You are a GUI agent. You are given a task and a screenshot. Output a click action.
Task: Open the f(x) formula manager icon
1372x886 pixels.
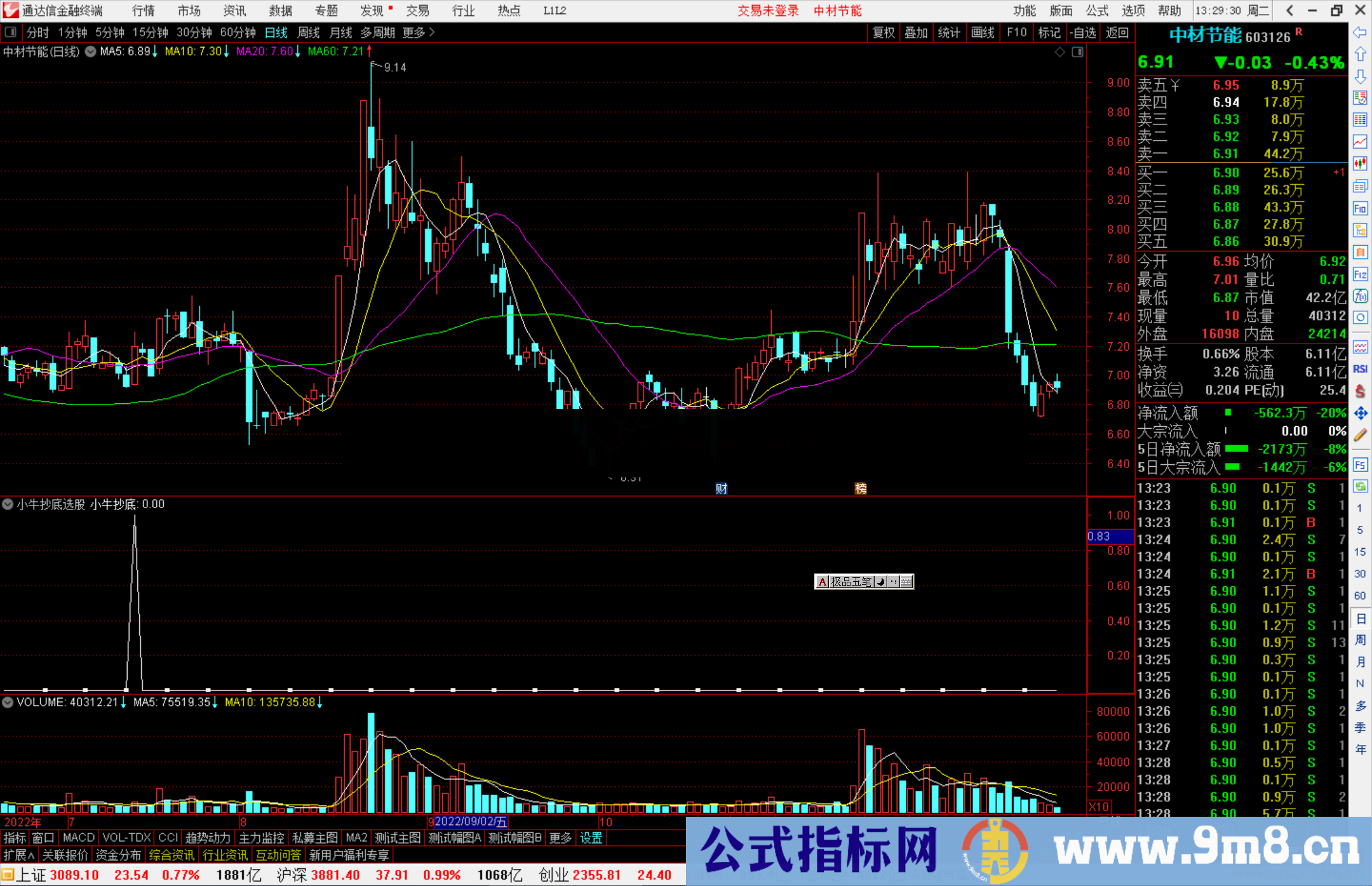1360,296
